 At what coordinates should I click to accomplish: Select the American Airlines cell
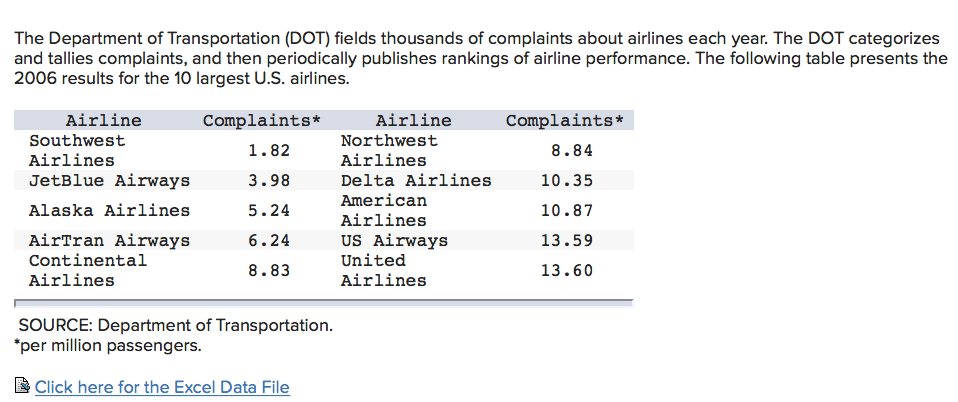coord(384,211)
